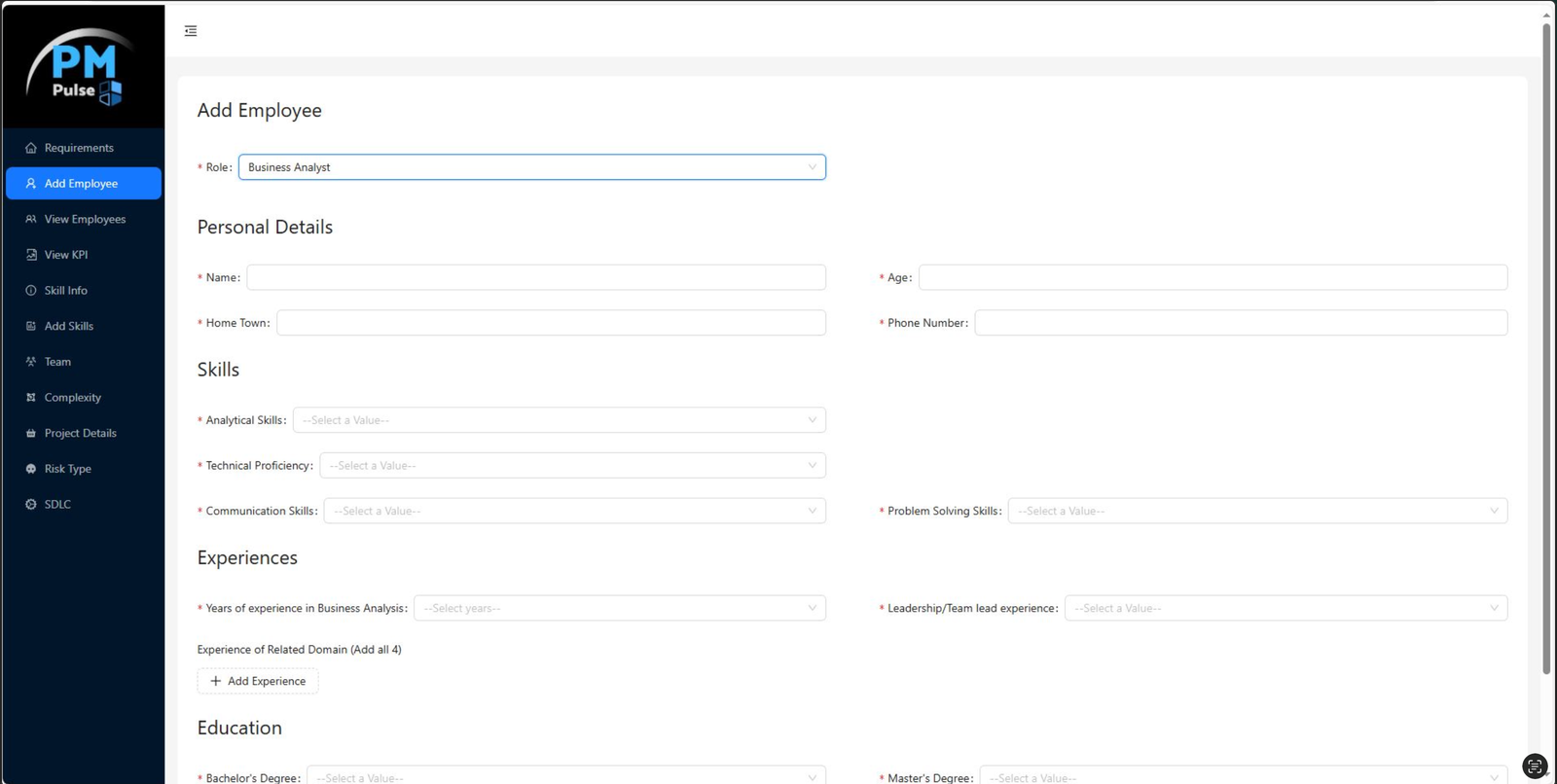Click the sidebar collapse hamburger icon
The width and height of the screenshot is (1557, 784).
191,31
